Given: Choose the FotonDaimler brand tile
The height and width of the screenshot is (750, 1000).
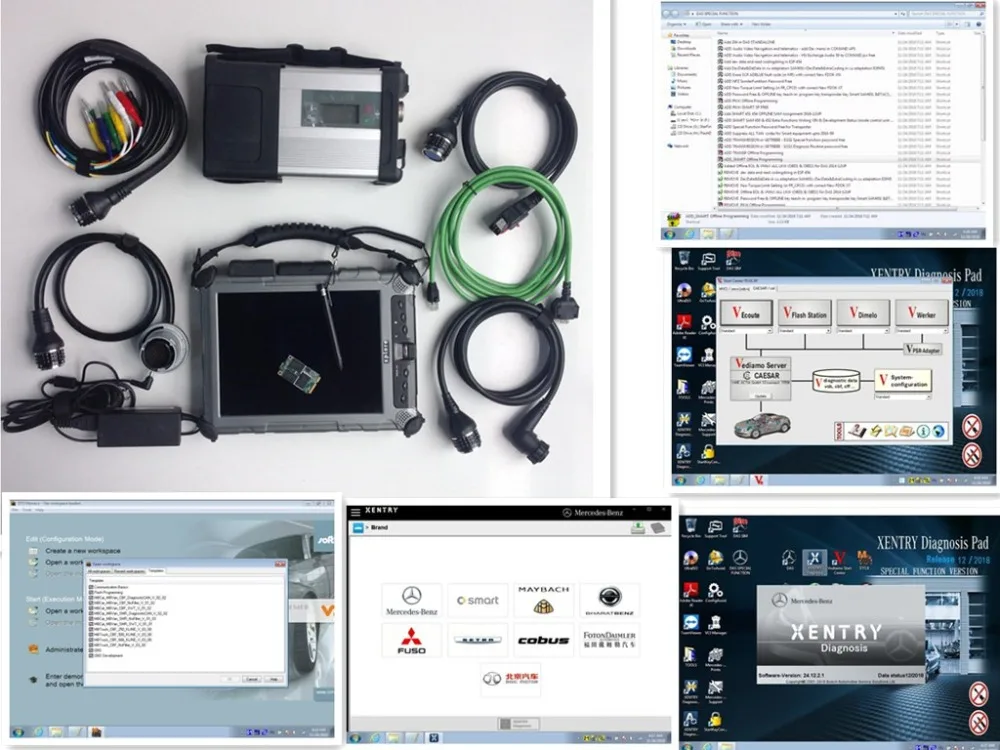Looking at the screenshot, I should (610, 640).
